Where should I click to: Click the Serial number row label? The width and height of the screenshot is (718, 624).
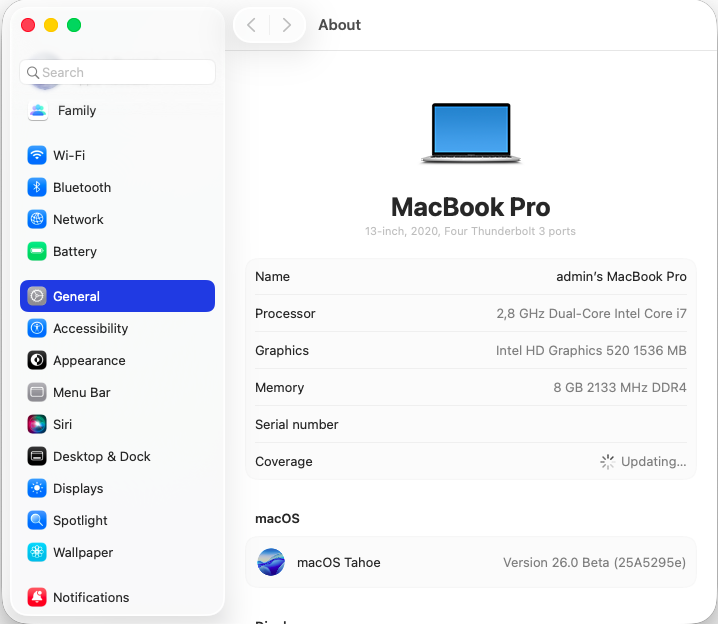pyautogui.click(x=297, y=424)
